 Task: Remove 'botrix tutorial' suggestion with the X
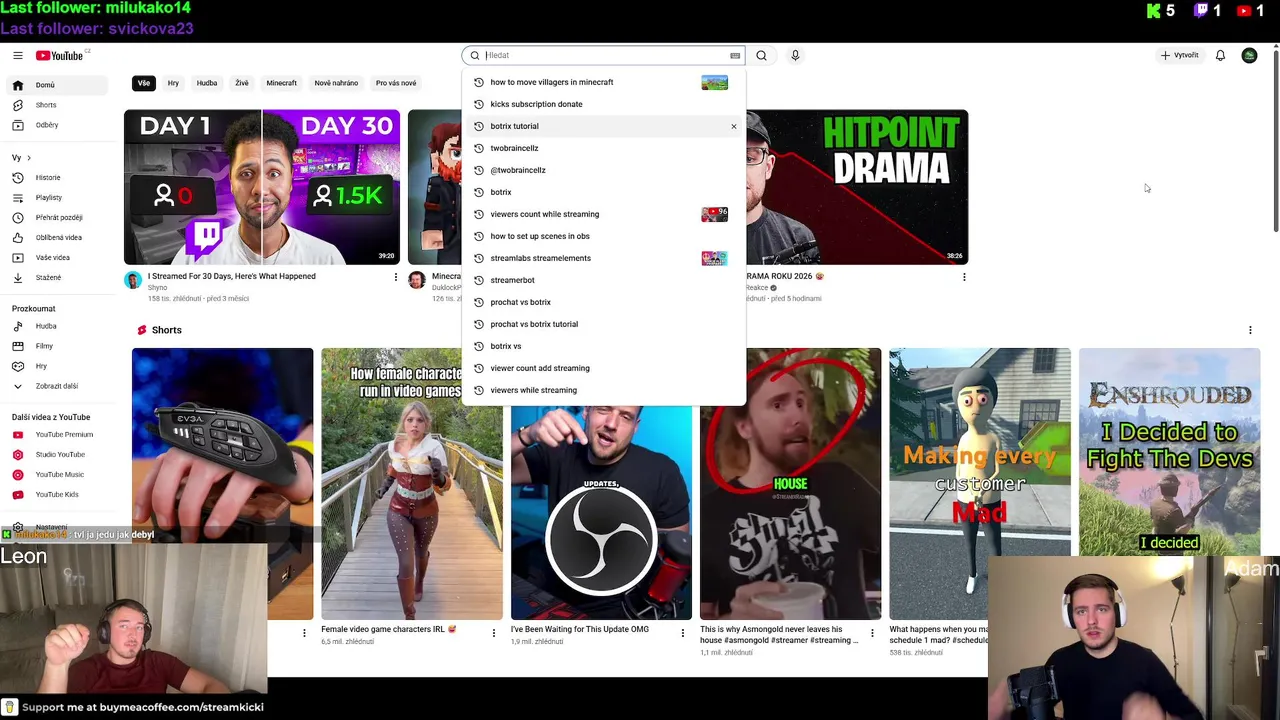point(733,127)
